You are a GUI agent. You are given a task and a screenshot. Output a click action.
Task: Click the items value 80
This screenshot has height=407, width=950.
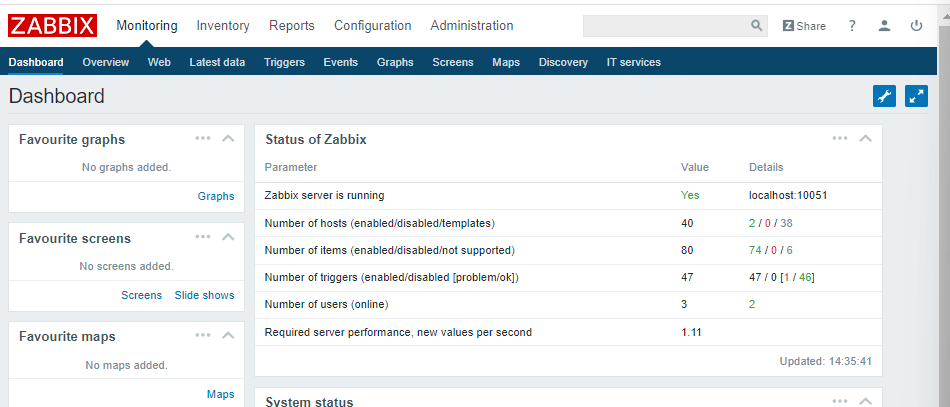click(687, 250)
